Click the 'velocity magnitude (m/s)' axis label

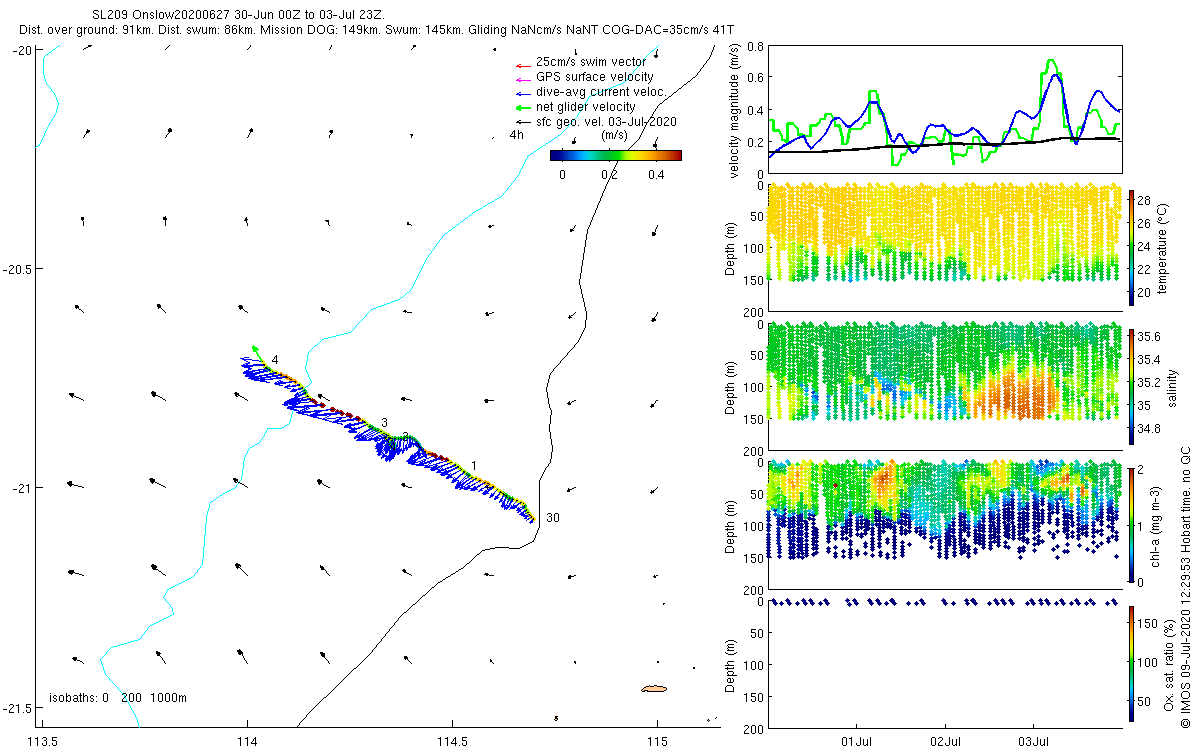coord(735,111)
